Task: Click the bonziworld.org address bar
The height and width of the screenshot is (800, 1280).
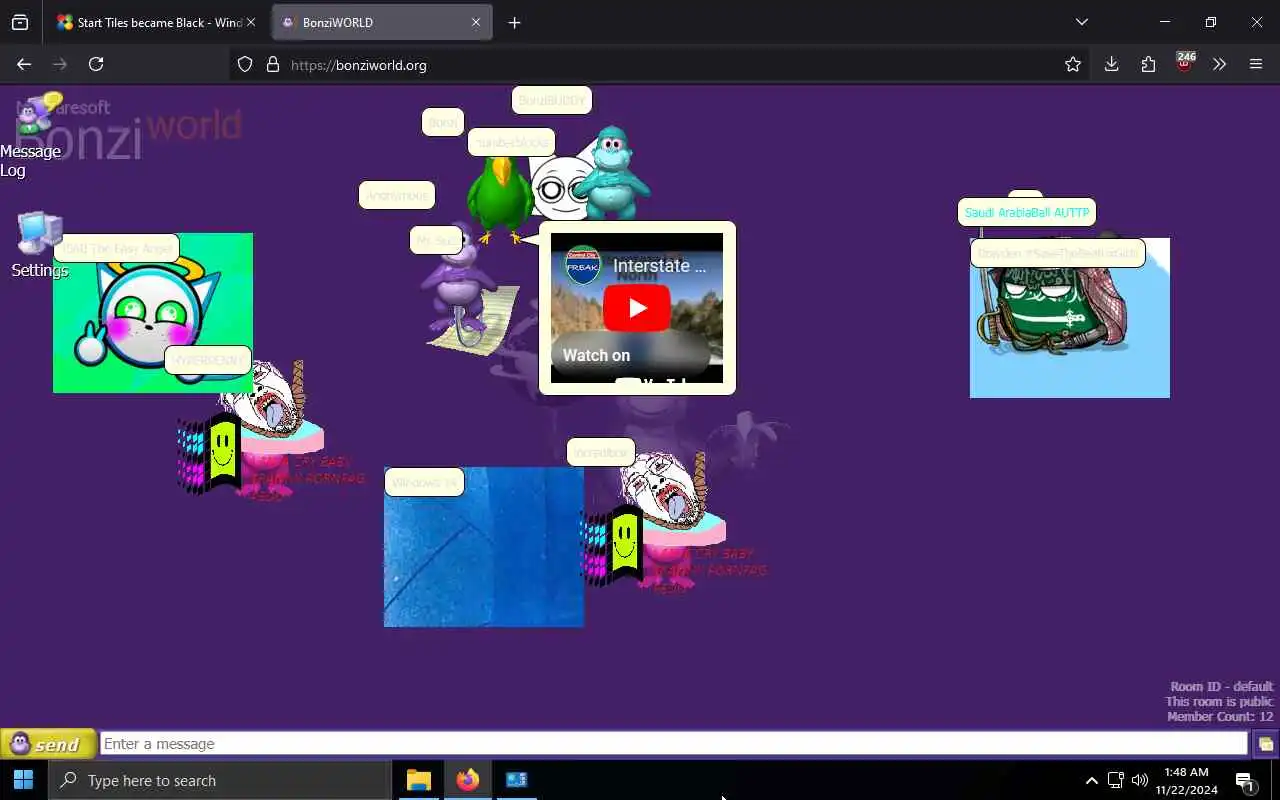Action: tap(660, 64)
